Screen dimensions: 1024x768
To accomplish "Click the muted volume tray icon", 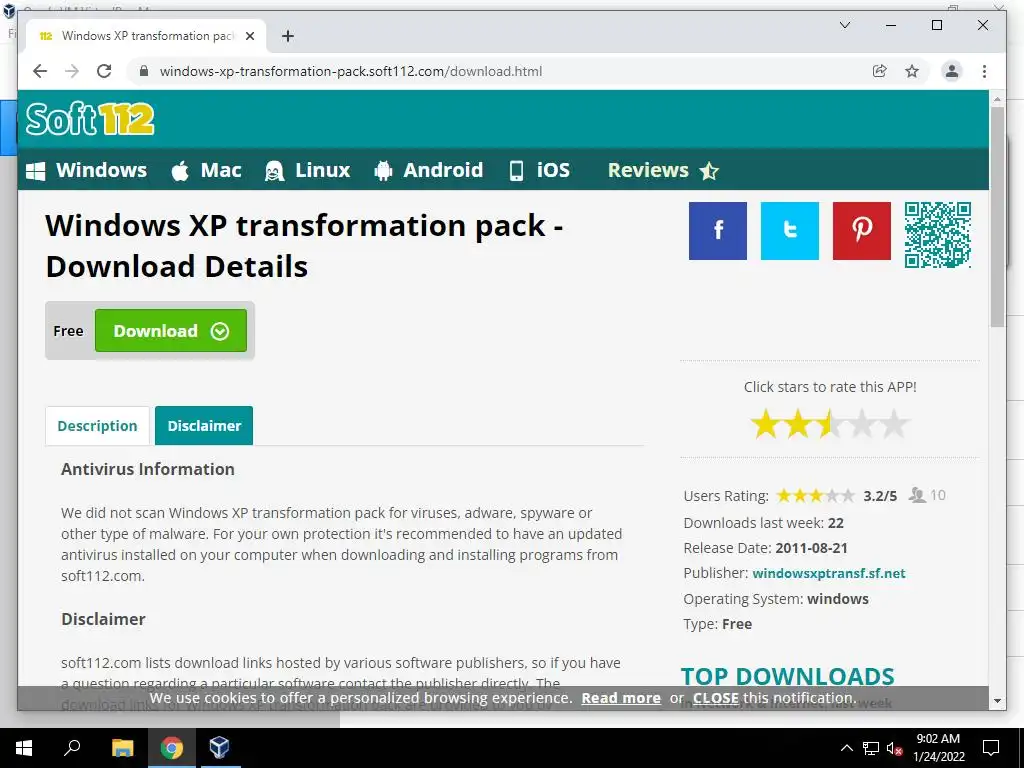I will [x=895, y=748].
